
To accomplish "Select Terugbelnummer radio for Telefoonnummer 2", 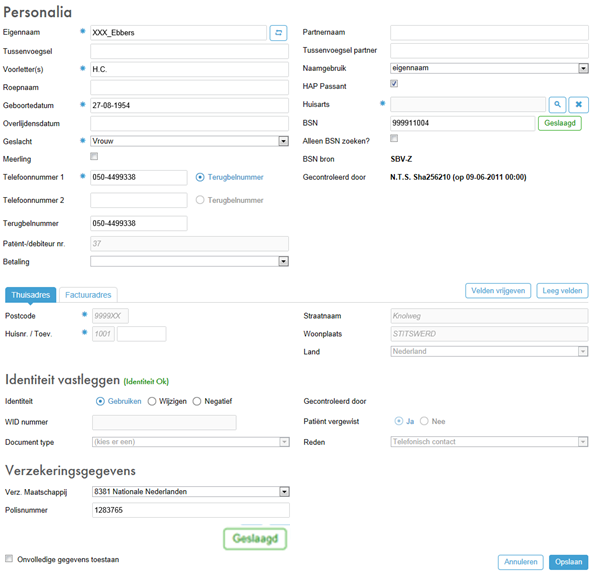I will pos(200,200).
